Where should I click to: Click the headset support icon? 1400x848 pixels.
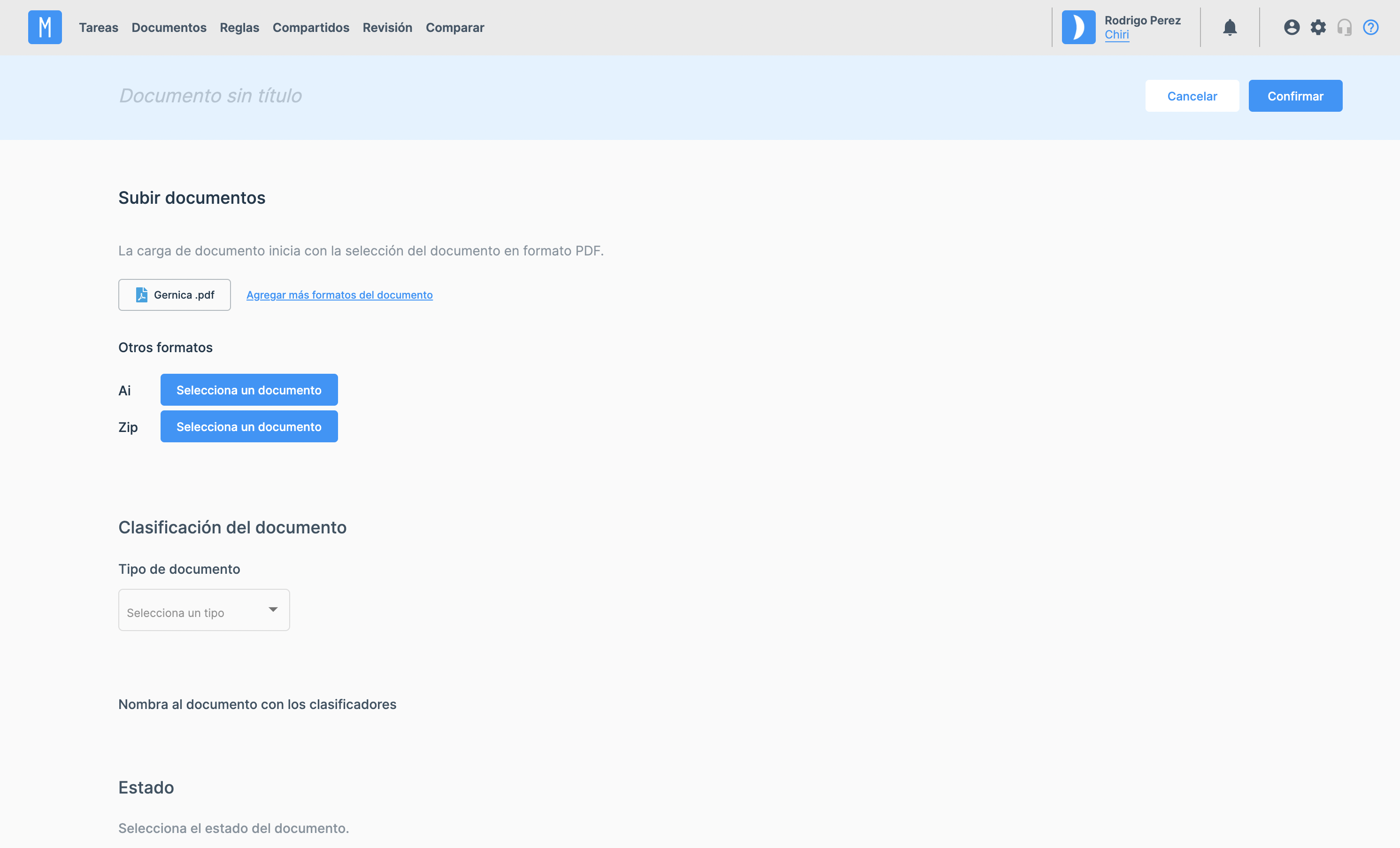point(1344,27)
